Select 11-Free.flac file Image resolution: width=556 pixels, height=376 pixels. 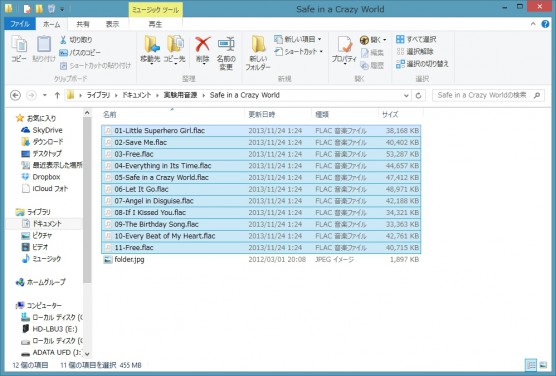261,248
